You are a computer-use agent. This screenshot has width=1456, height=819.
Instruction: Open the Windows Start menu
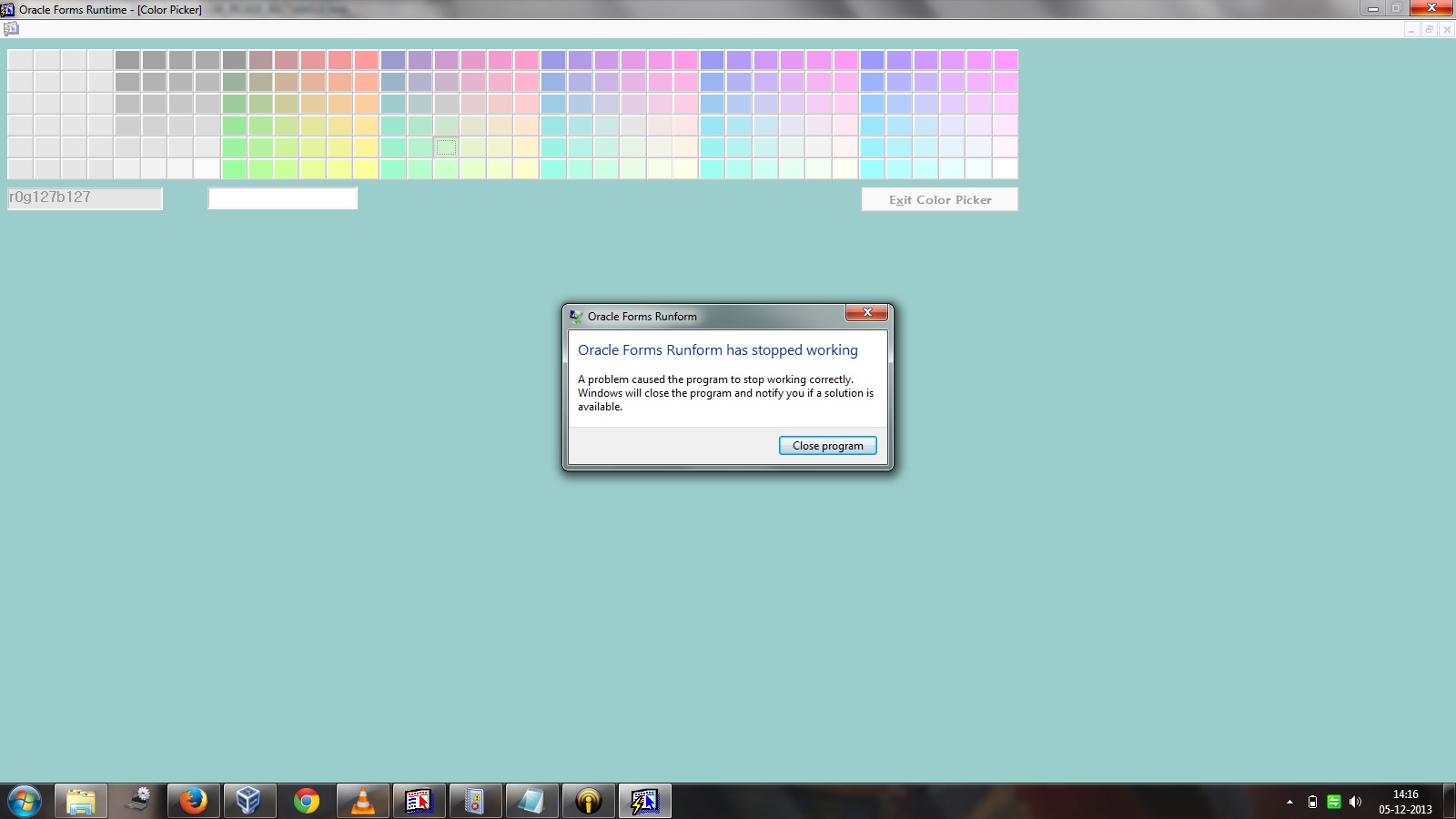click(24, 802)
